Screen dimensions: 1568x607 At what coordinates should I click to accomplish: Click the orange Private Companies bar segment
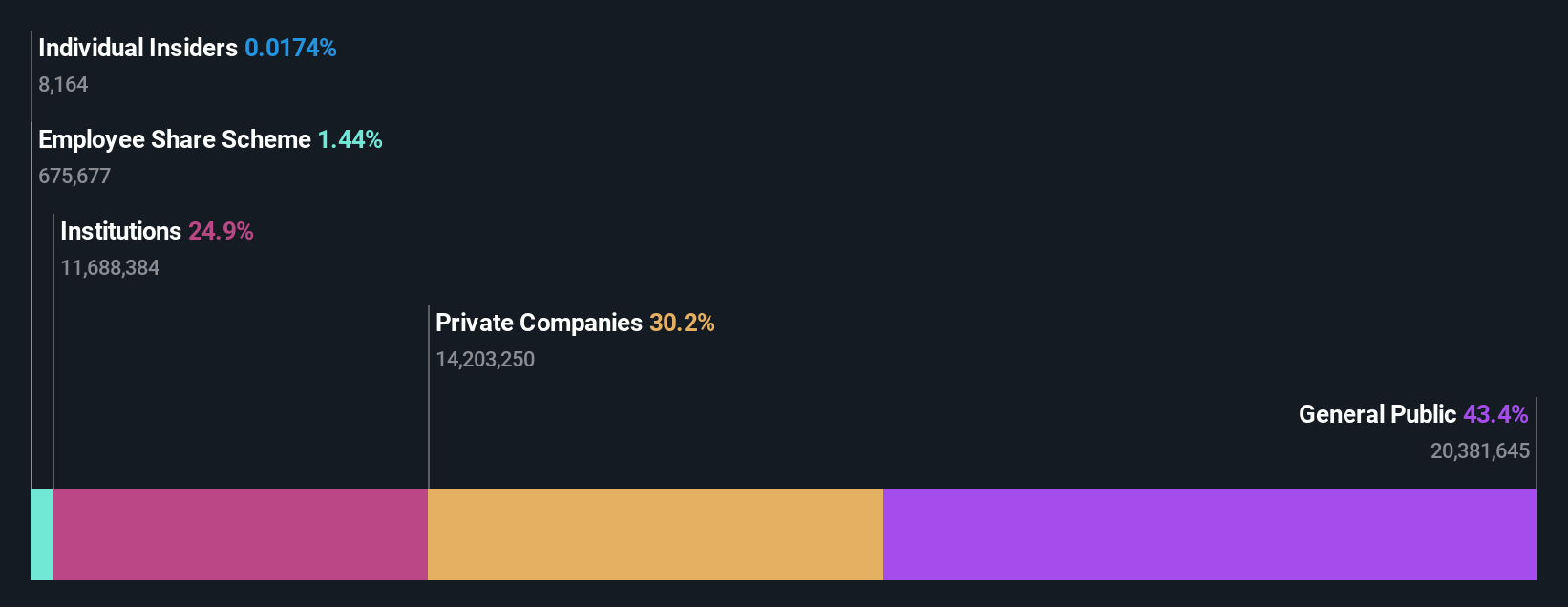[x=655, y=534]
